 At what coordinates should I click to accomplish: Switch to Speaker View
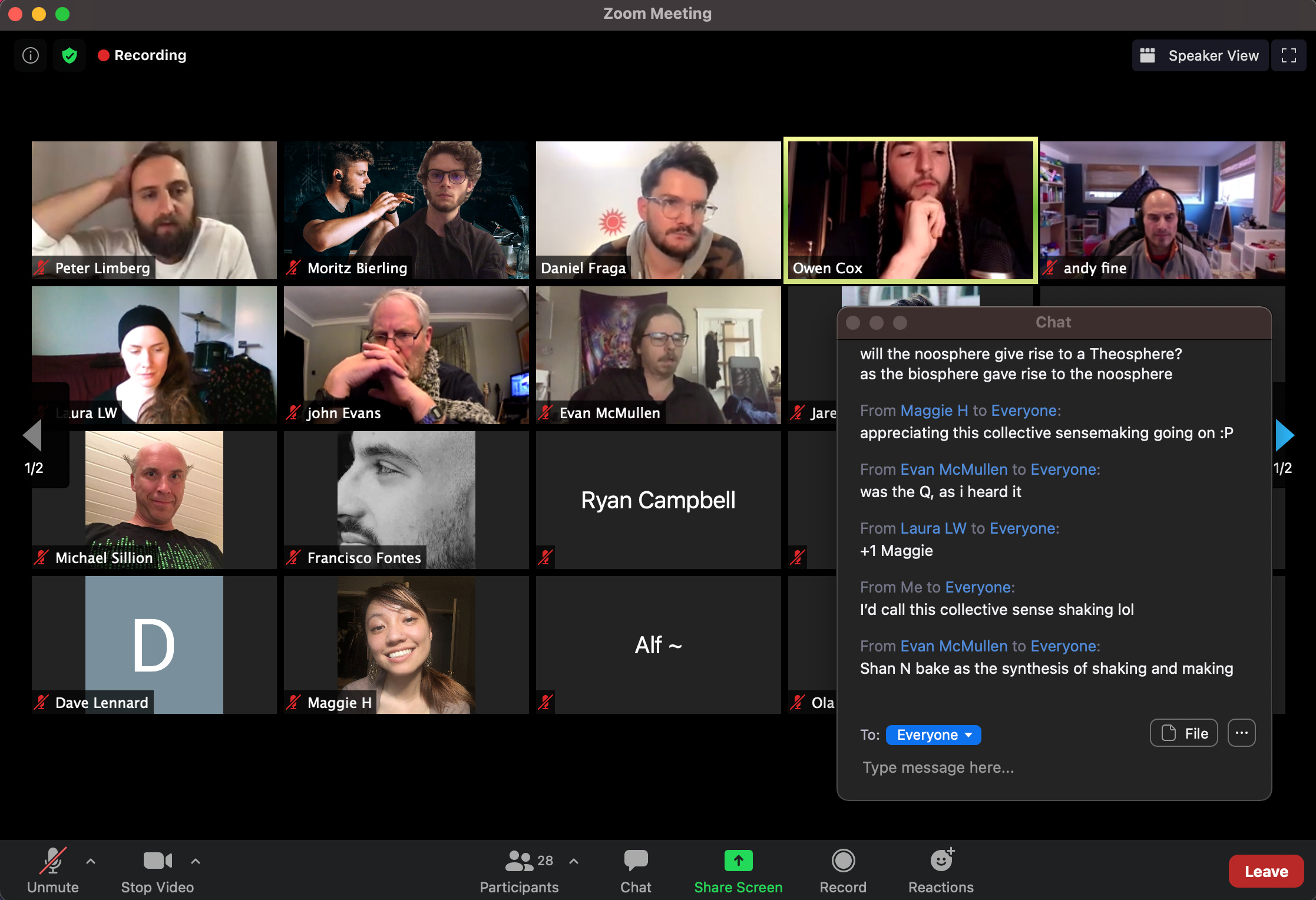[x=1201, y=55]
